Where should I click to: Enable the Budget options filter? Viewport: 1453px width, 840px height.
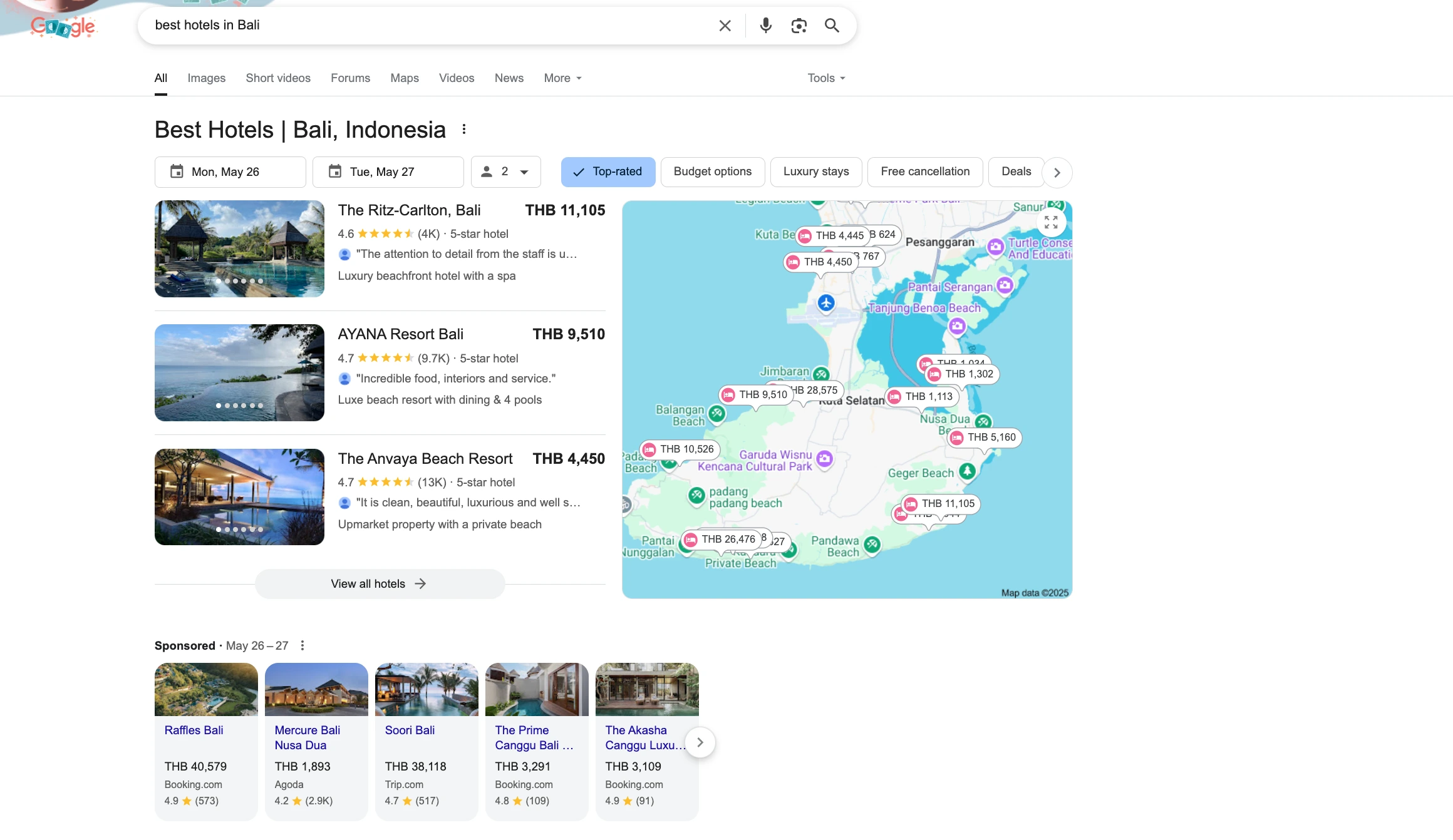[x=713, y=172]
